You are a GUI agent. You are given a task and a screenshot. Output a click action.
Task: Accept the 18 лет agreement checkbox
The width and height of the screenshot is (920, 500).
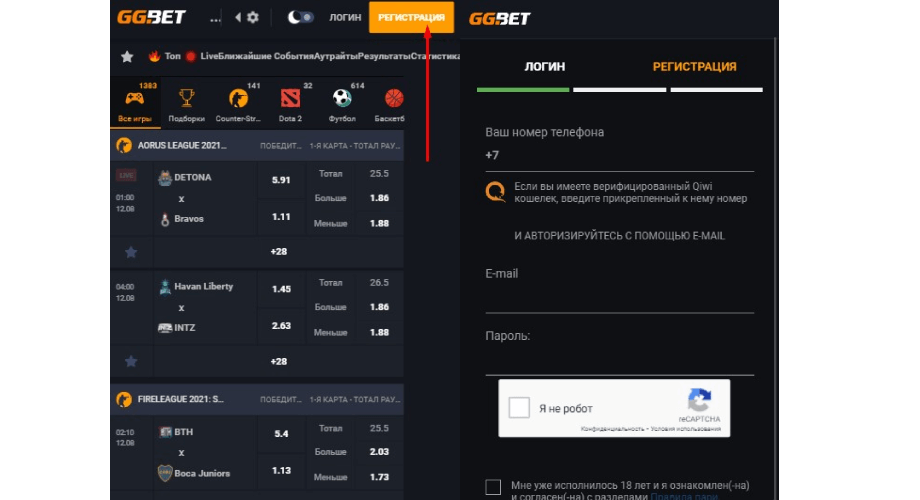pos(493,487)
